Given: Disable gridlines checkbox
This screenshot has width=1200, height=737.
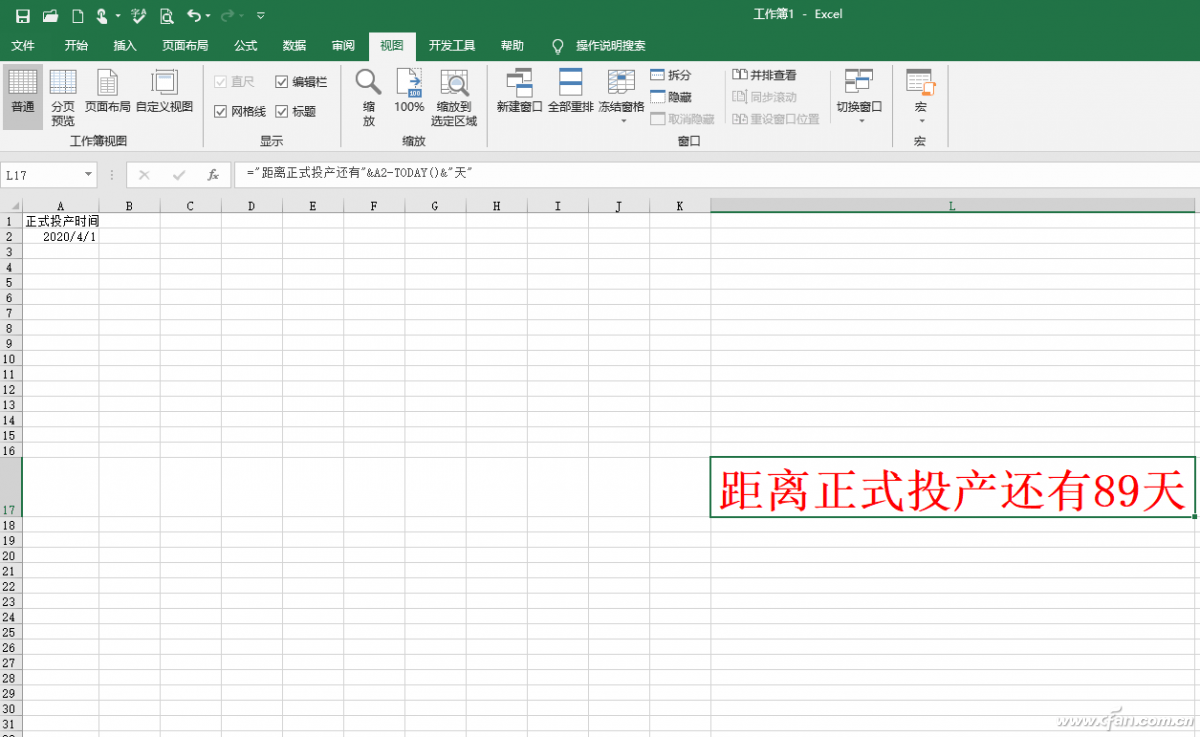Looking at the screenshot, I should pos(221,112).
